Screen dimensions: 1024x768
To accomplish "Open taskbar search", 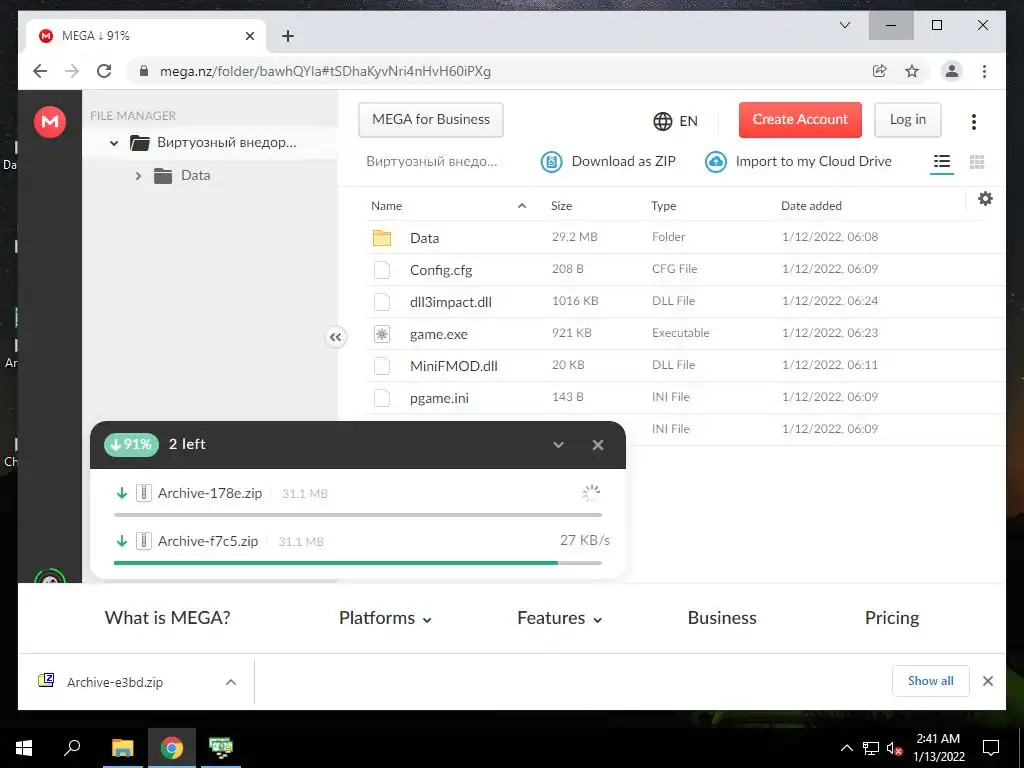I will pyautogui.click(x=72, y=748).
